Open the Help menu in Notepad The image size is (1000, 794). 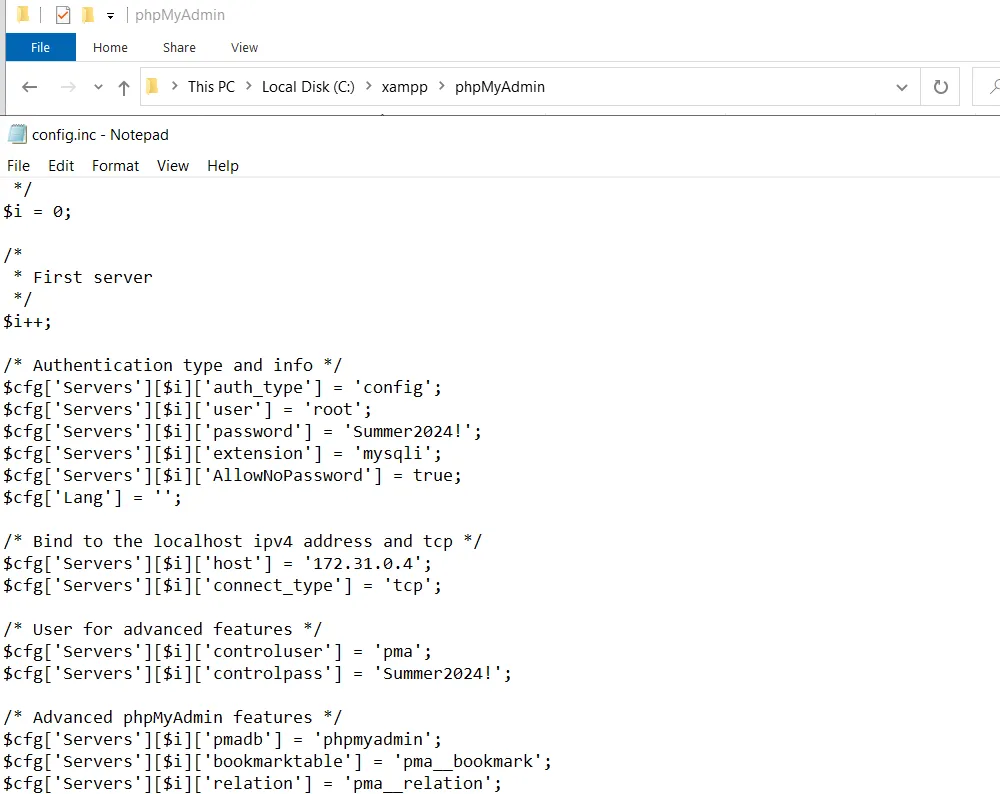coord(222,166)
